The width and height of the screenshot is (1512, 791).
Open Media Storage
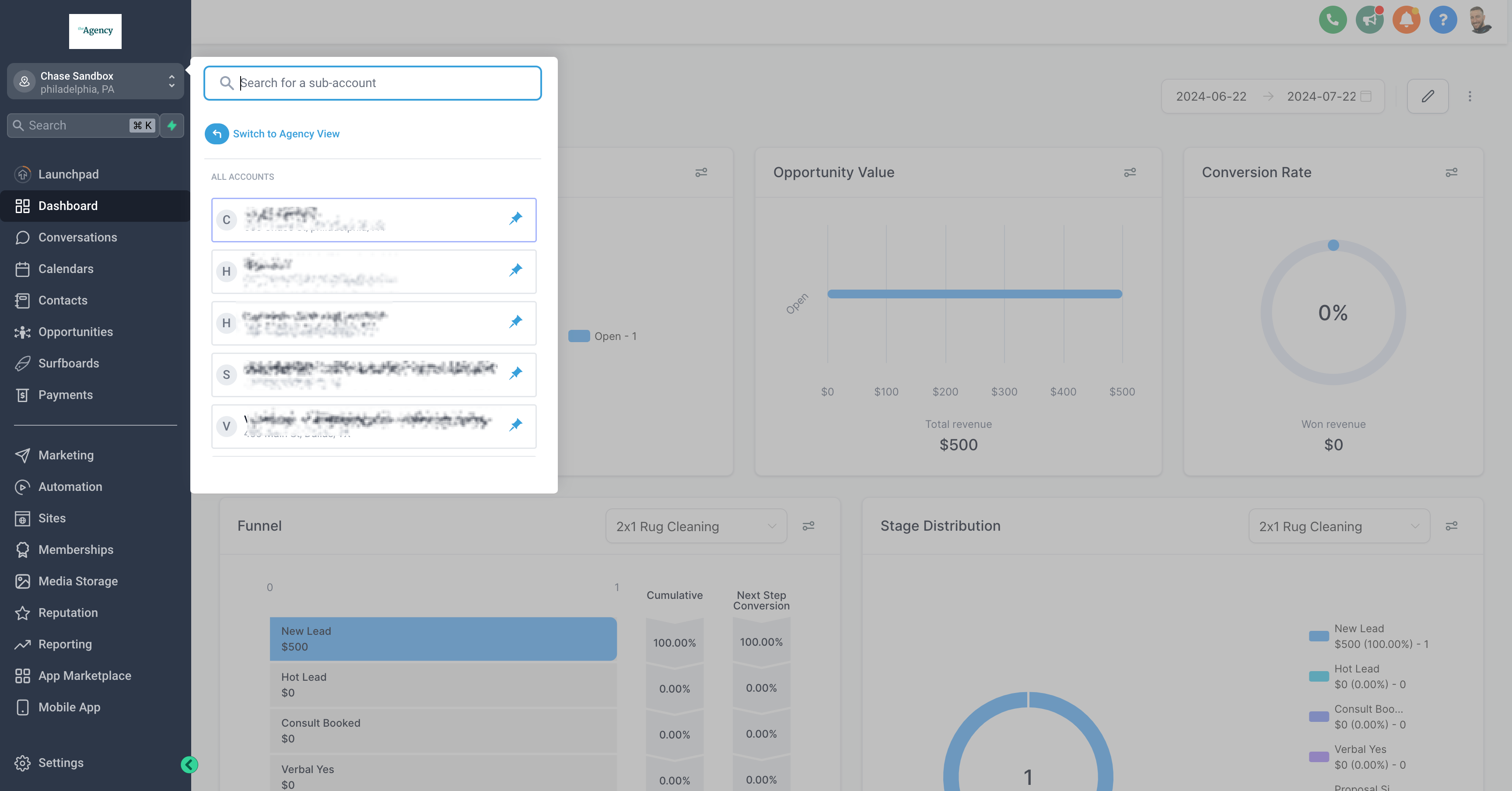(95, 581)
